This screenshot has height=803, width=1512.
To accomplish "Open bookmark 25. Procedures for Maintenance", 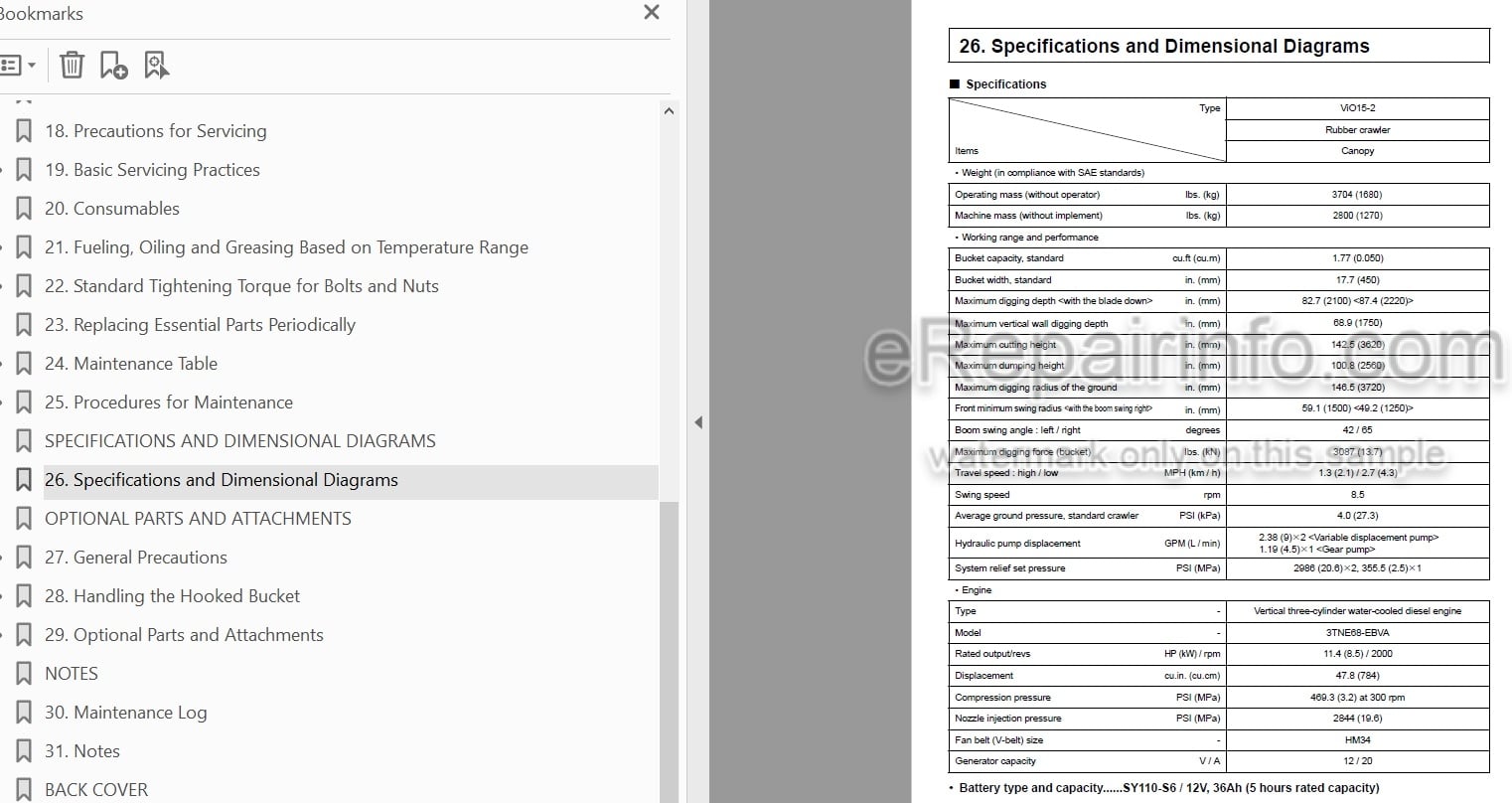I will (169, 402).
